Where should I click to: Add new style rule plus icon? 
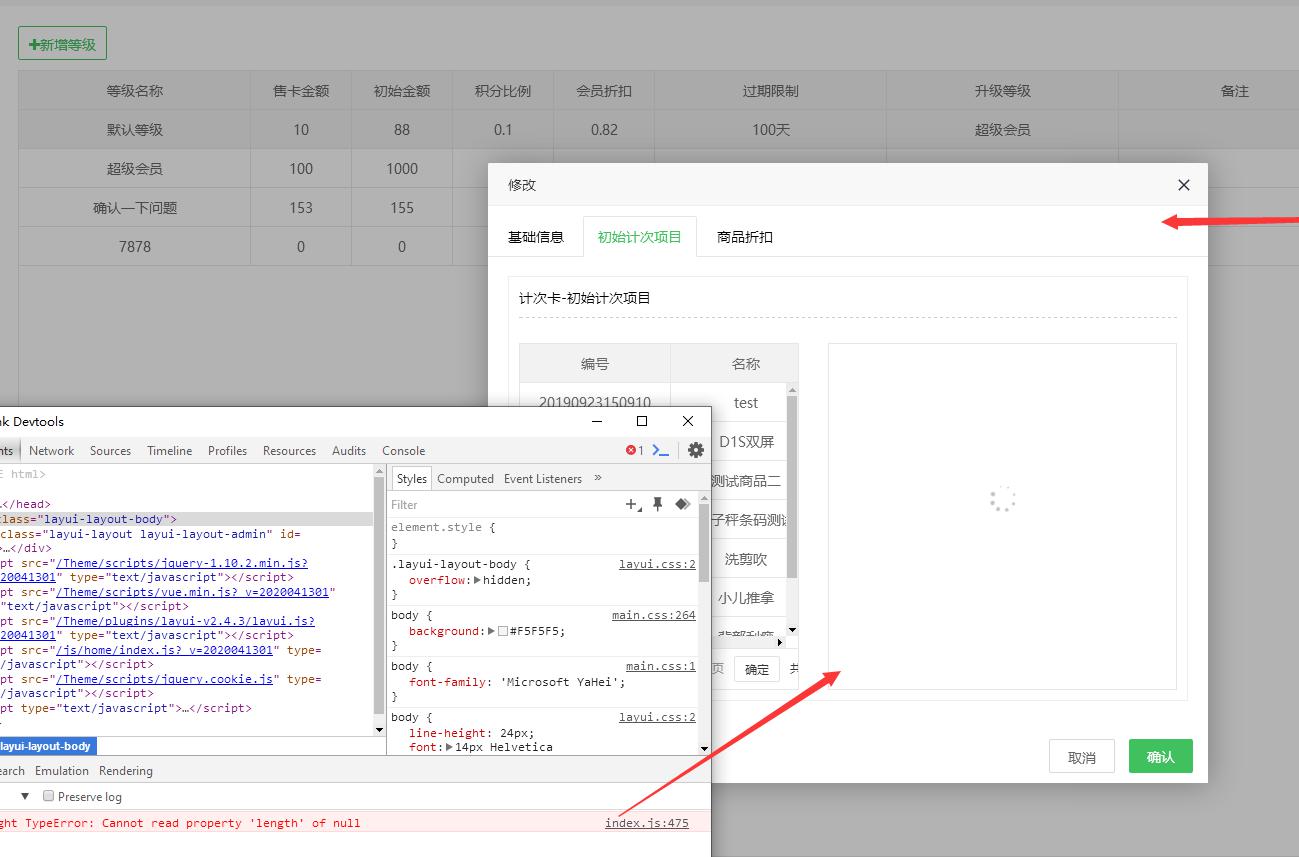point(632,505)
